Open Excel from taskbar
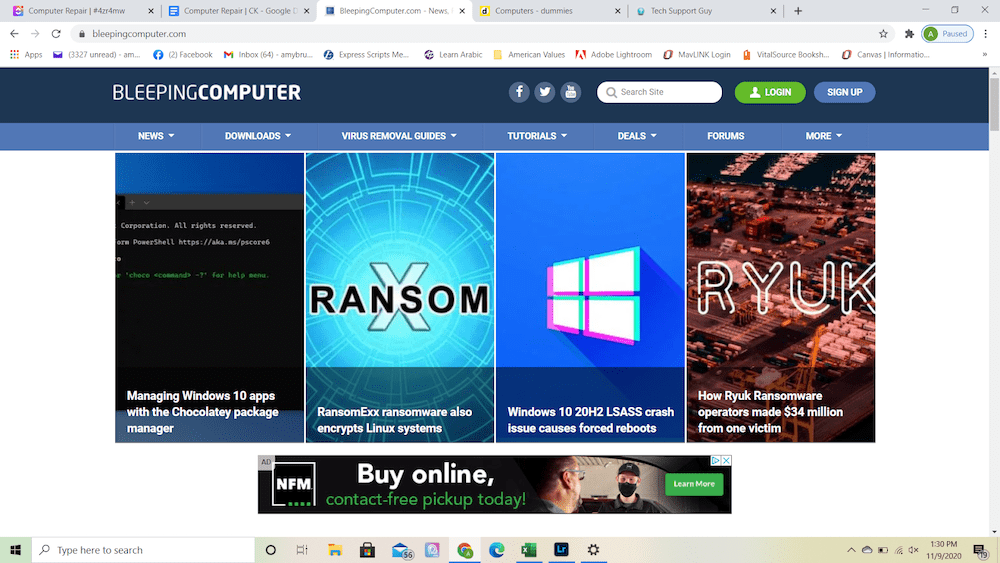Image resolution: width=1000 pixels, height=563 pixels. 529,550
